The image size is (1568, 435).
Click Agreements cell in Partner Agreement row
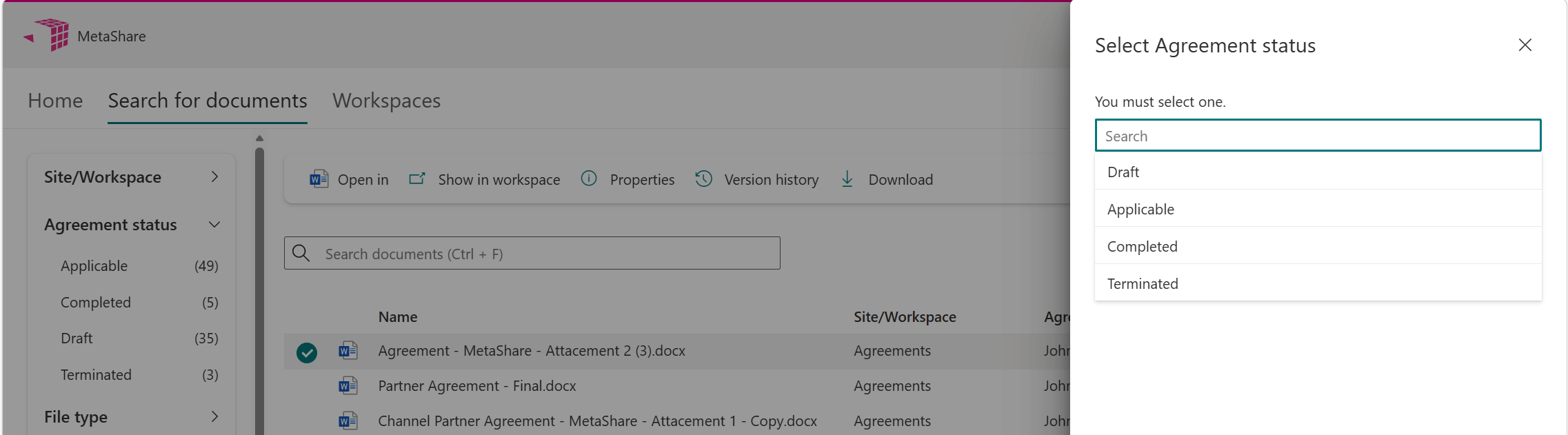(892, 386)
